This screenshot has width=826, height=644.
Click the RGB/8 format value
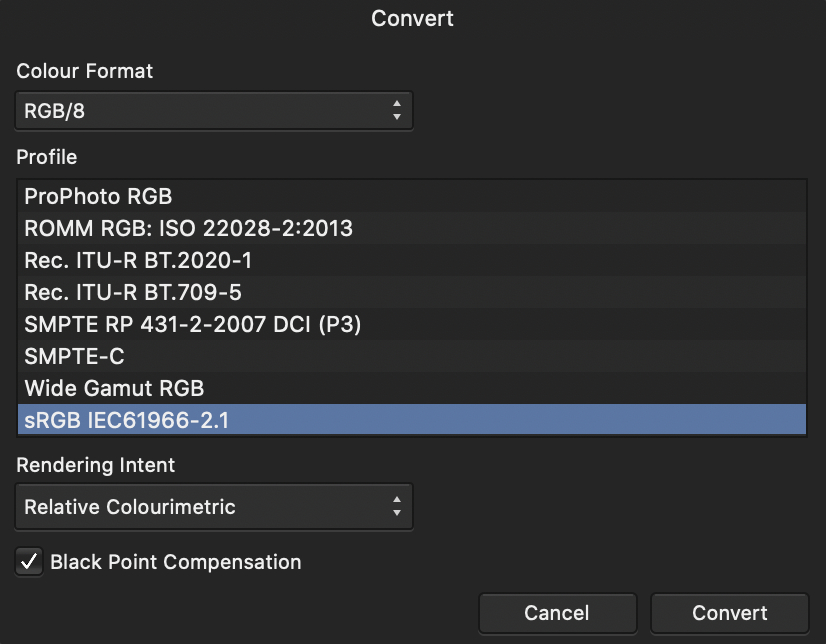(55, 110)
